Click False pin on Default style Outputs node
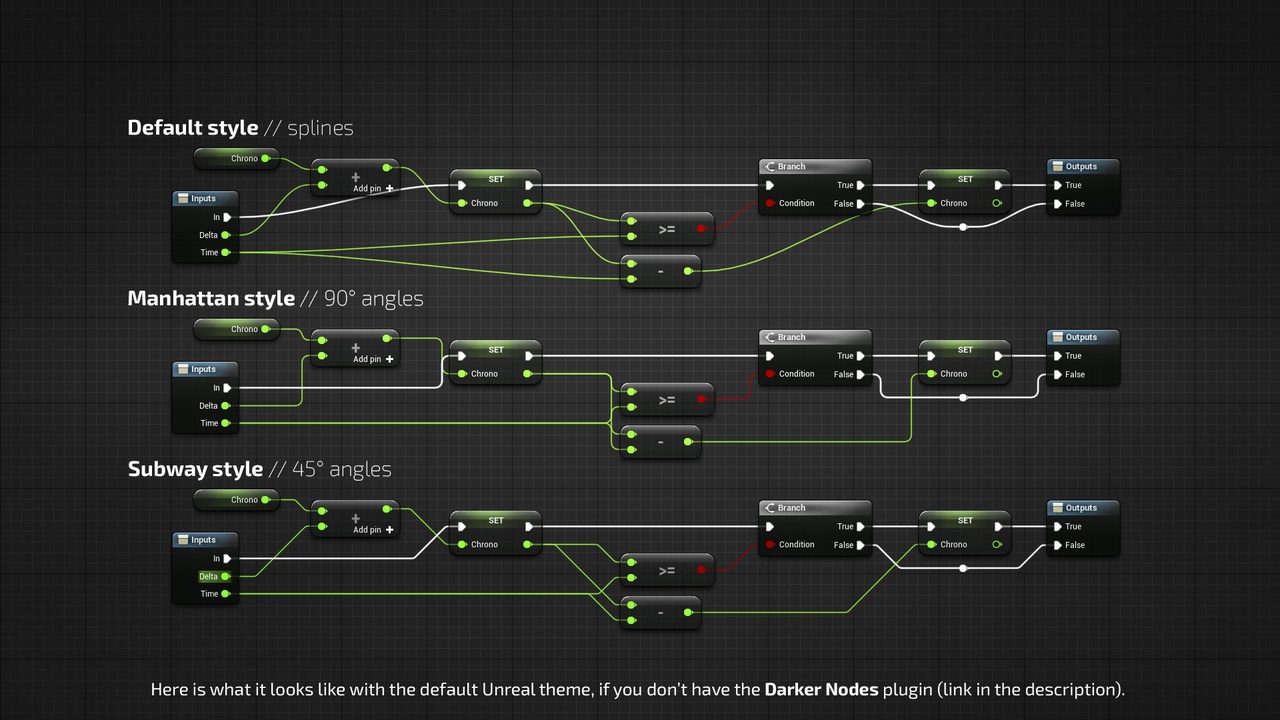 tap(1058, 204)
